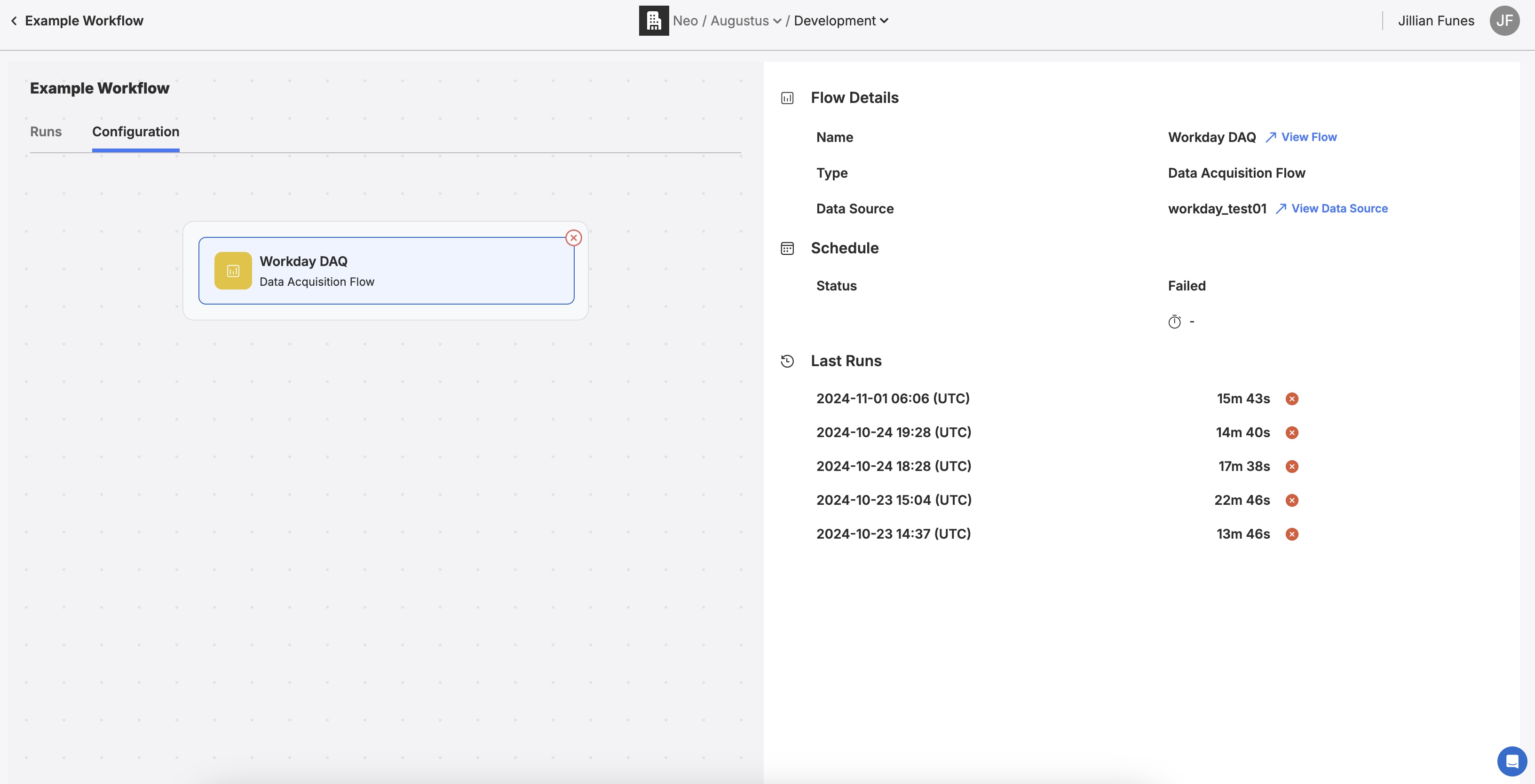The width and height of the screenshot is (1535, 784).
Task: Click the yellow Workday DAQ flow icon
Action: point(233,271)
